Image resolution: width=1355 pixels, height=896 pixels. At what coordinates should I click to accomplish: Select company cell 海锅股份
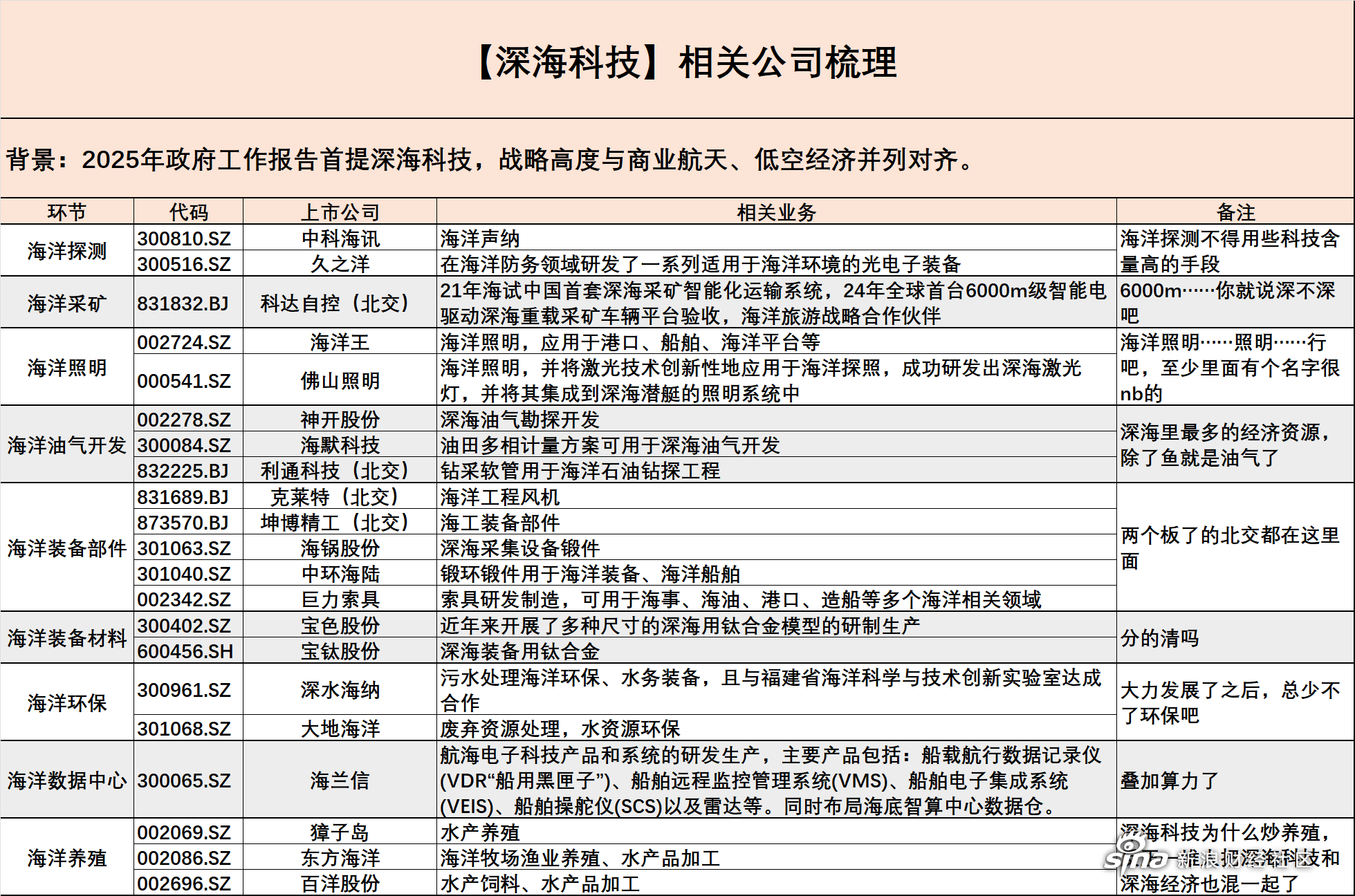[340, 548]
